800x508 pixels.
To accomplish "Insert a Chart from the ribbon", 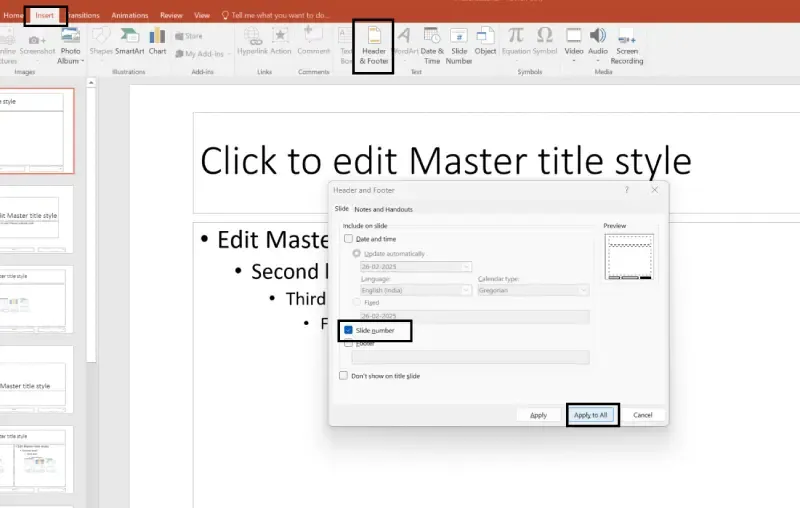I will click(x=157, y=42).
